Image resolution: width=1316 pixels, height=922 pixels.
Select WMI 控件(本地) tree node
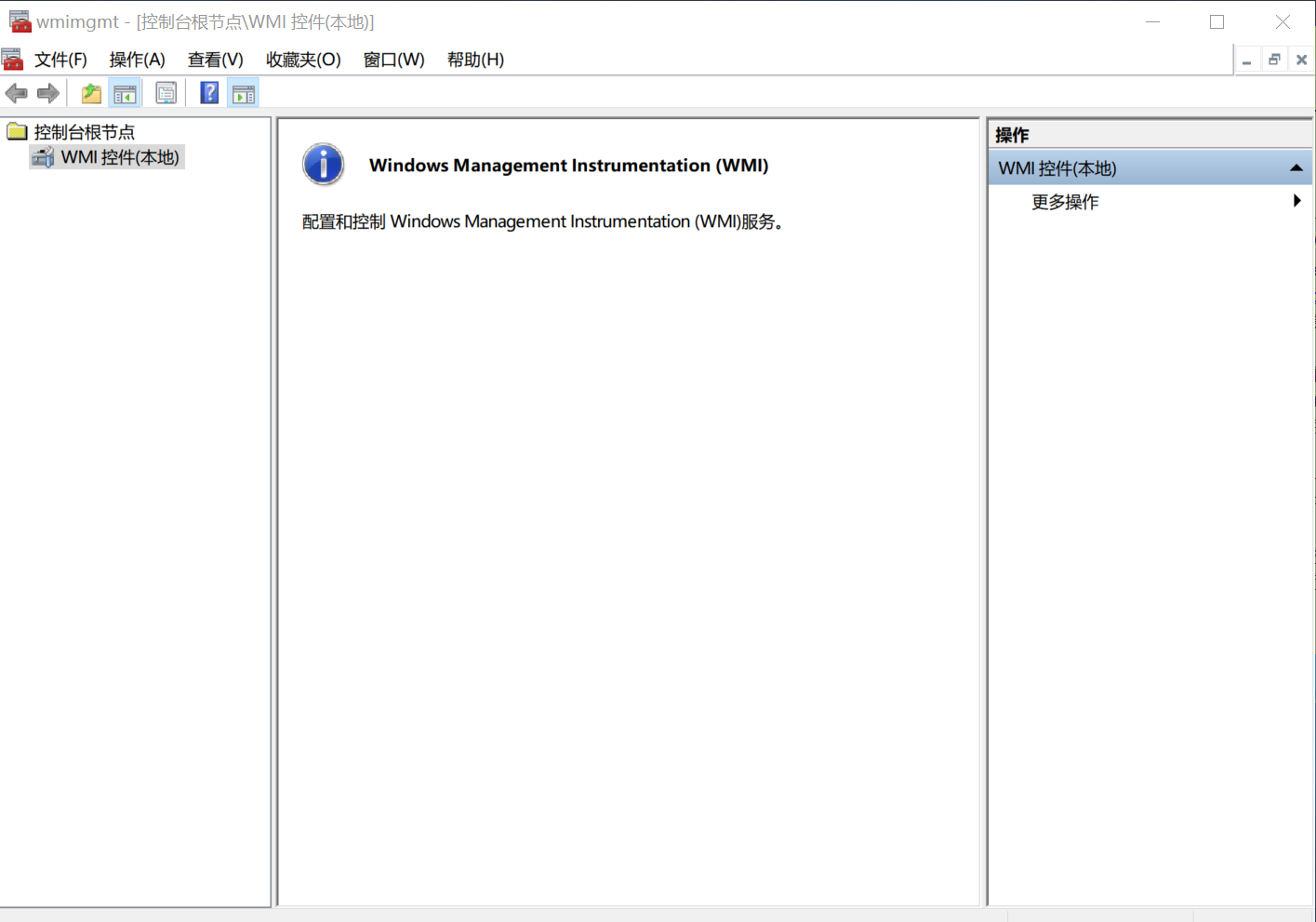coord(119,157)
